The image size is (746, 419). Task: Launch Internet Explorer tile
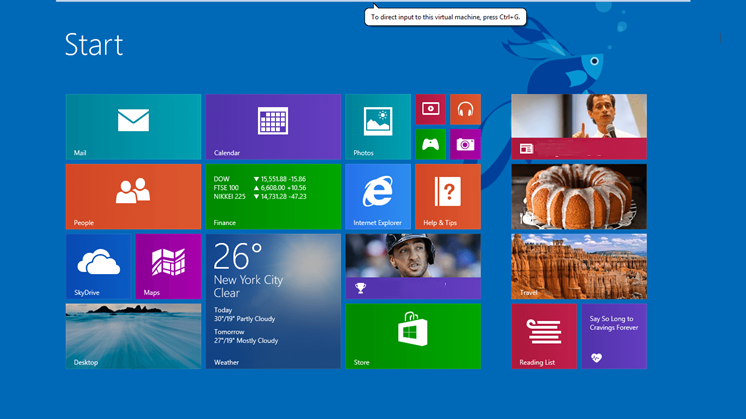tap(378, 196)
